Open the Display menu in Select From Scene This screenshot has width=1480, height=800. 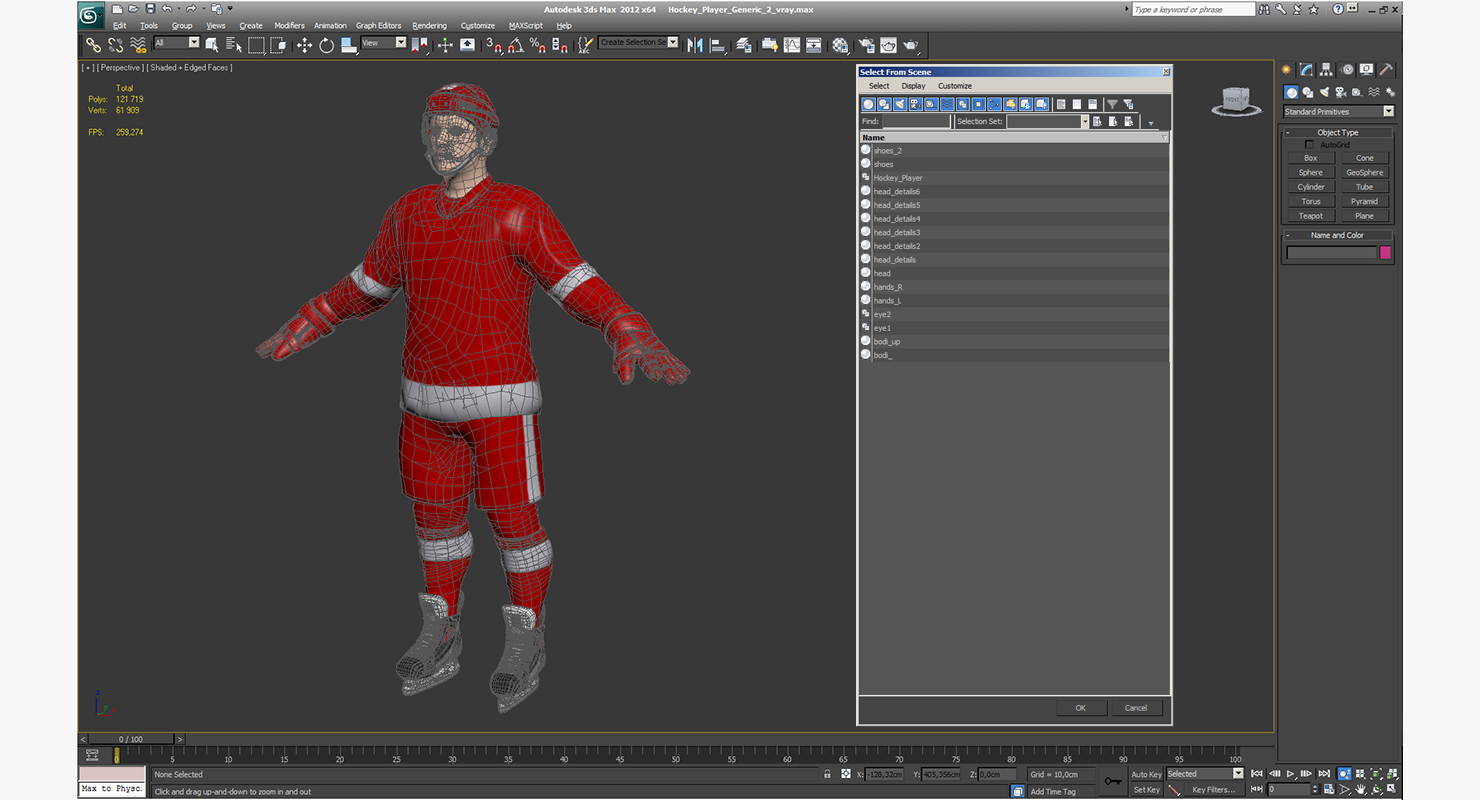pos(913,86)
